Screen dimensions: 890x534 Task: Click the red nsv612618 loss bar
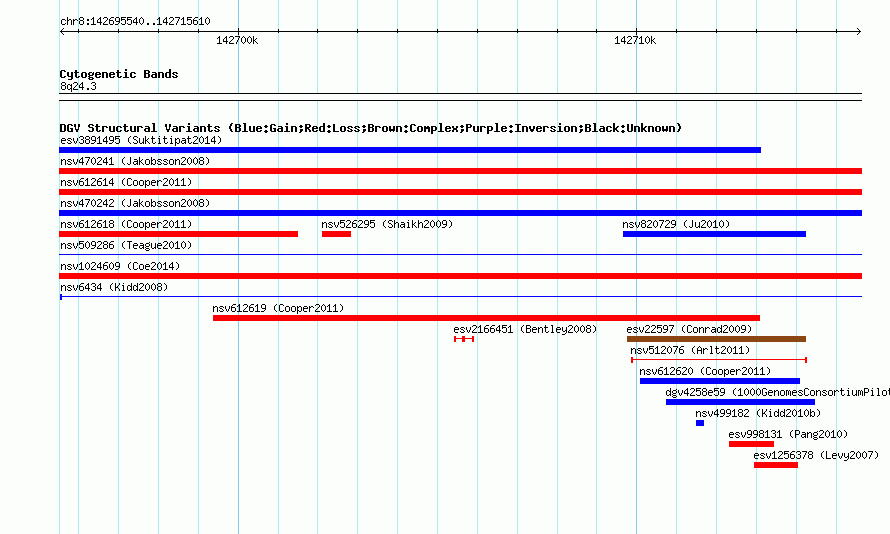point(178,234)
